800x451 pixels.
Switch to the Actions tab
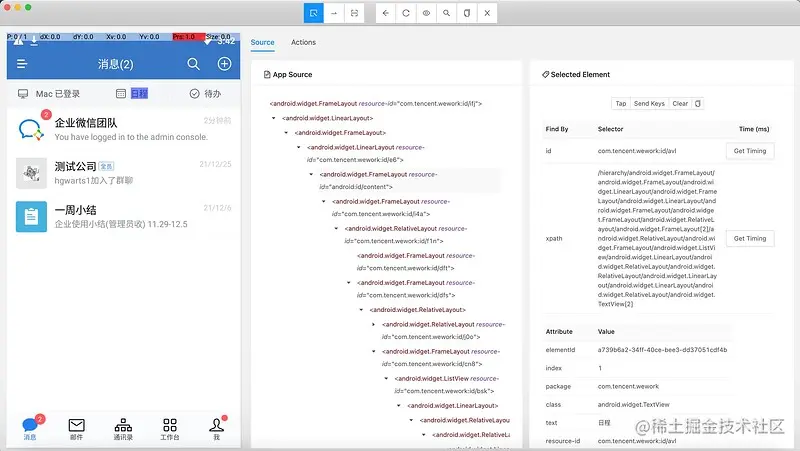[304, 42]
